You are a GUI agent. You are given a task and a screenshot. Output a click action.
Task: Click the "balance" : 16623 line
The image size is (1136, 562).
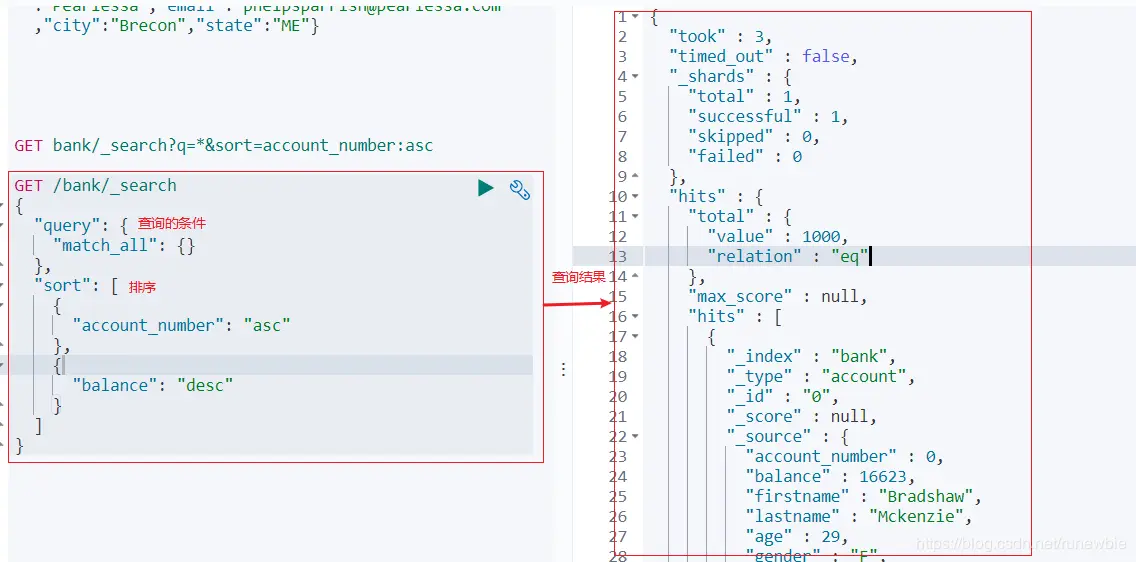[x=830, y=476]
